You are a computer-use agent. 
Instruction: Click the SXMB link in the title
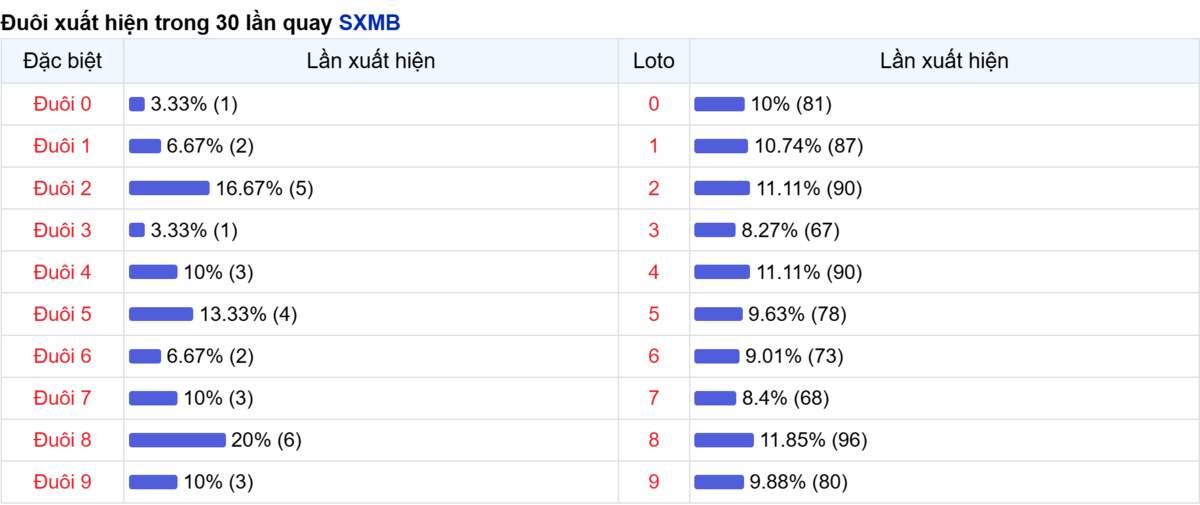(369, 21)
